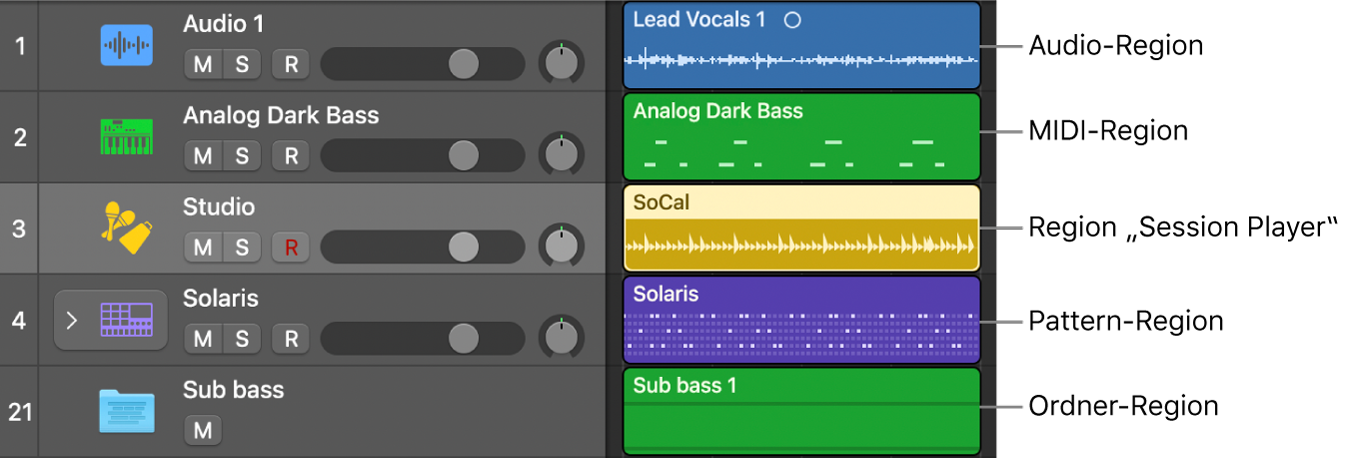Click the Studio percussion track icon

point(126,228)
